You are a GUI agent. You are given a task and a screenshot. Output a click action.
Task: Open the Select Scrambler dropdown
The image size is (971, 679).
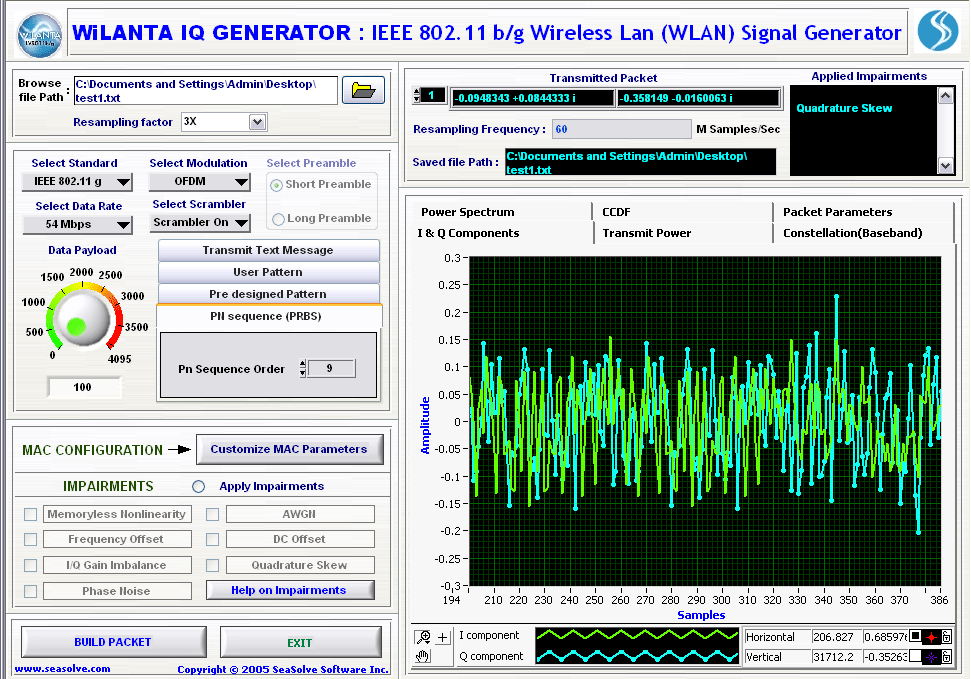pos(199,222)
